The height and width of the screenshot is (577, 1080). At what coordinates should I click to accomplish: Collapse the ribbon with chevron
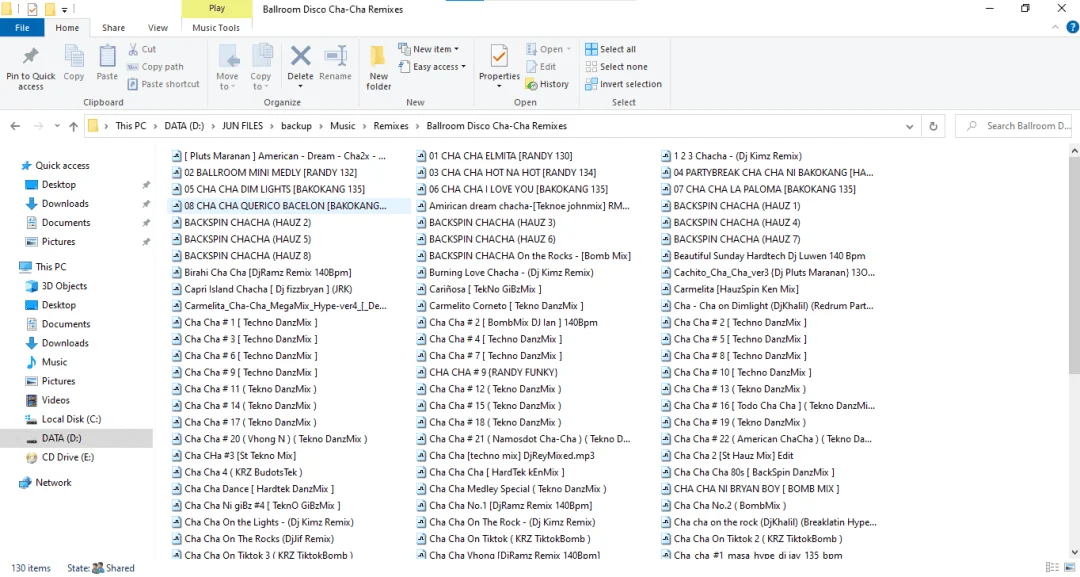click(x=1055, y=28)
